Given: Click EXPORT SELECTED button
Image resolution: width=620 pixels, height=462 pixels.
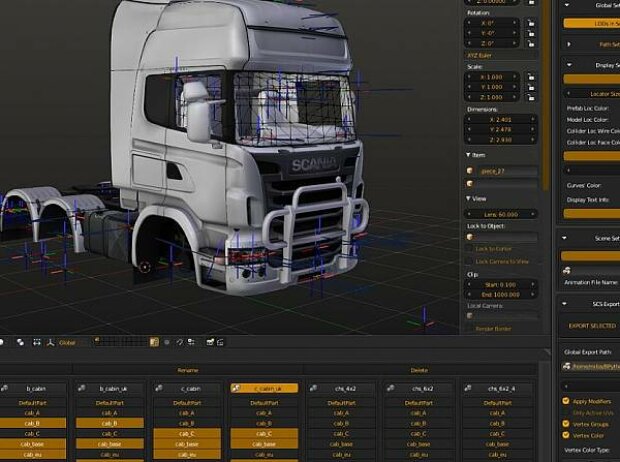Looking at the screenshot, I should click(592, 326).
